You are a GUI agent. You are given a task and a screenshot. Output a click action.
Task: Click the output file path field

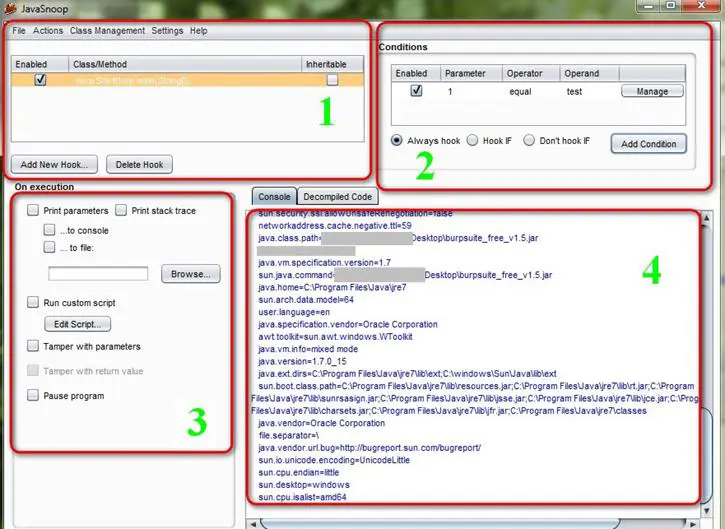[98, 274]
